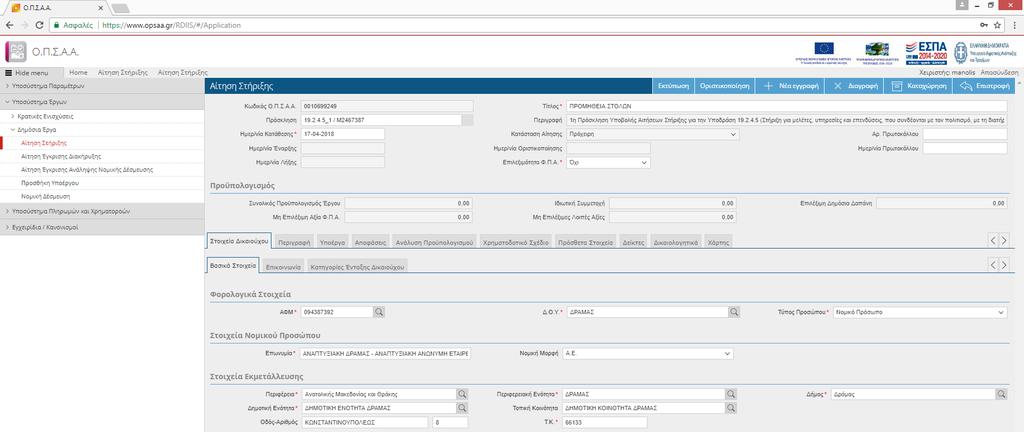Open the Επιλεξιμότητα Φ.Π.Α. dropdown
Image resolution: width=1024 pixels, height=432 pixels.
[x=608, y=162]
